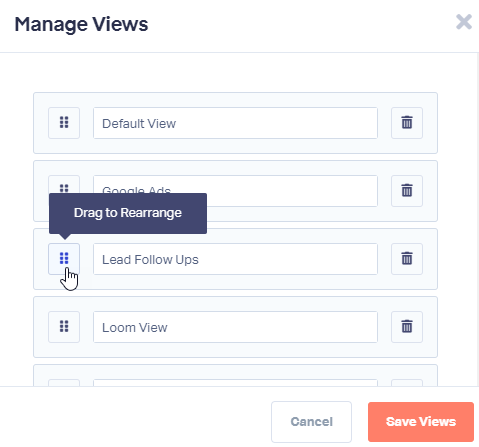The height and width of the screenshot is (447, 479).
Task: Click the Drag to Rearrange tooltip
Action: 128,213
